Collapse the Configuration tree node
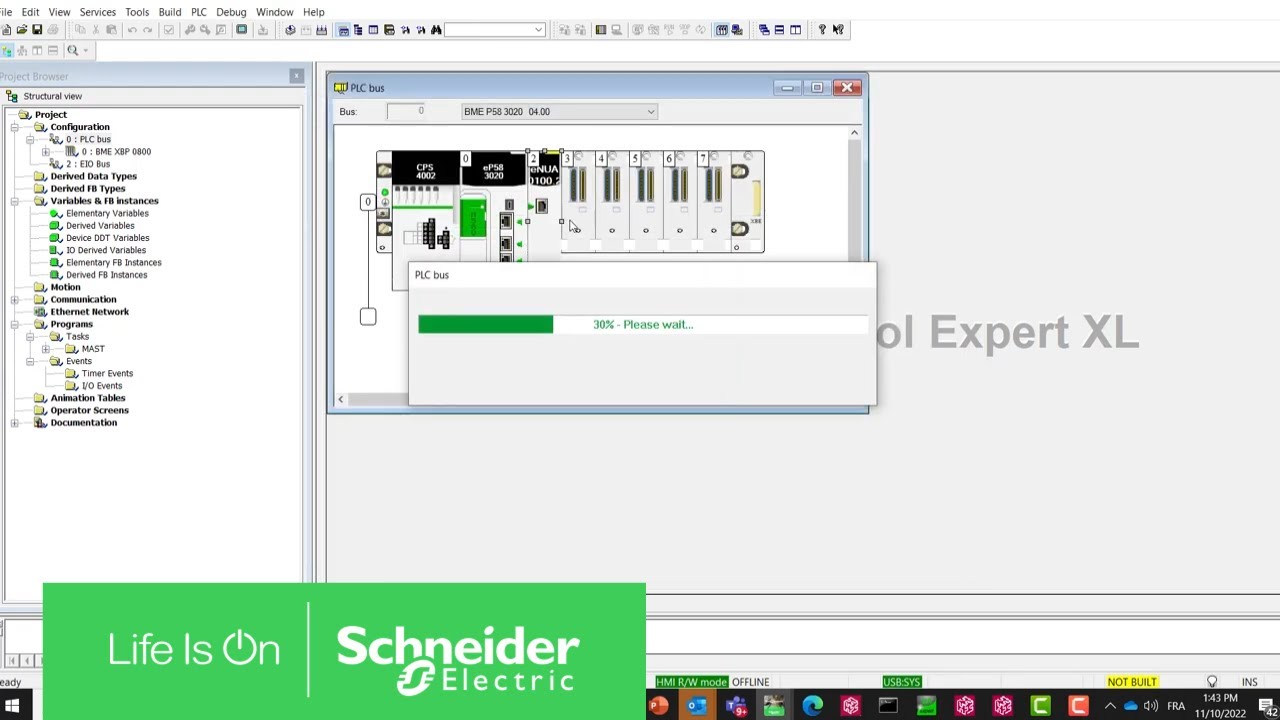Viewport: 1280px width, 720px height. (x=14, y=127)
